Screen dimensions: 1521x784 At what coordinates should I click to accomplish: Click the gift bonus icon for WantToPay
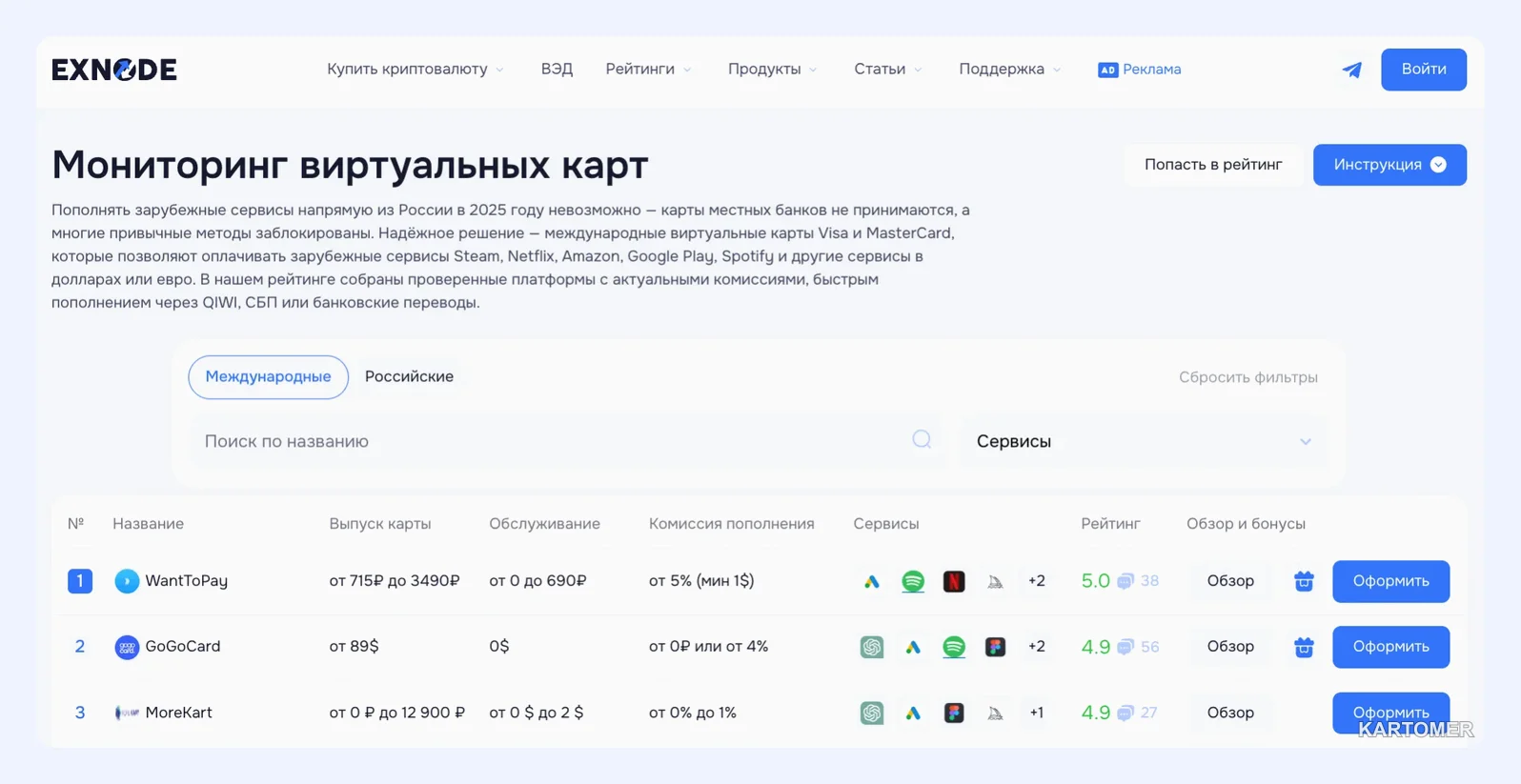(1304, 581)
